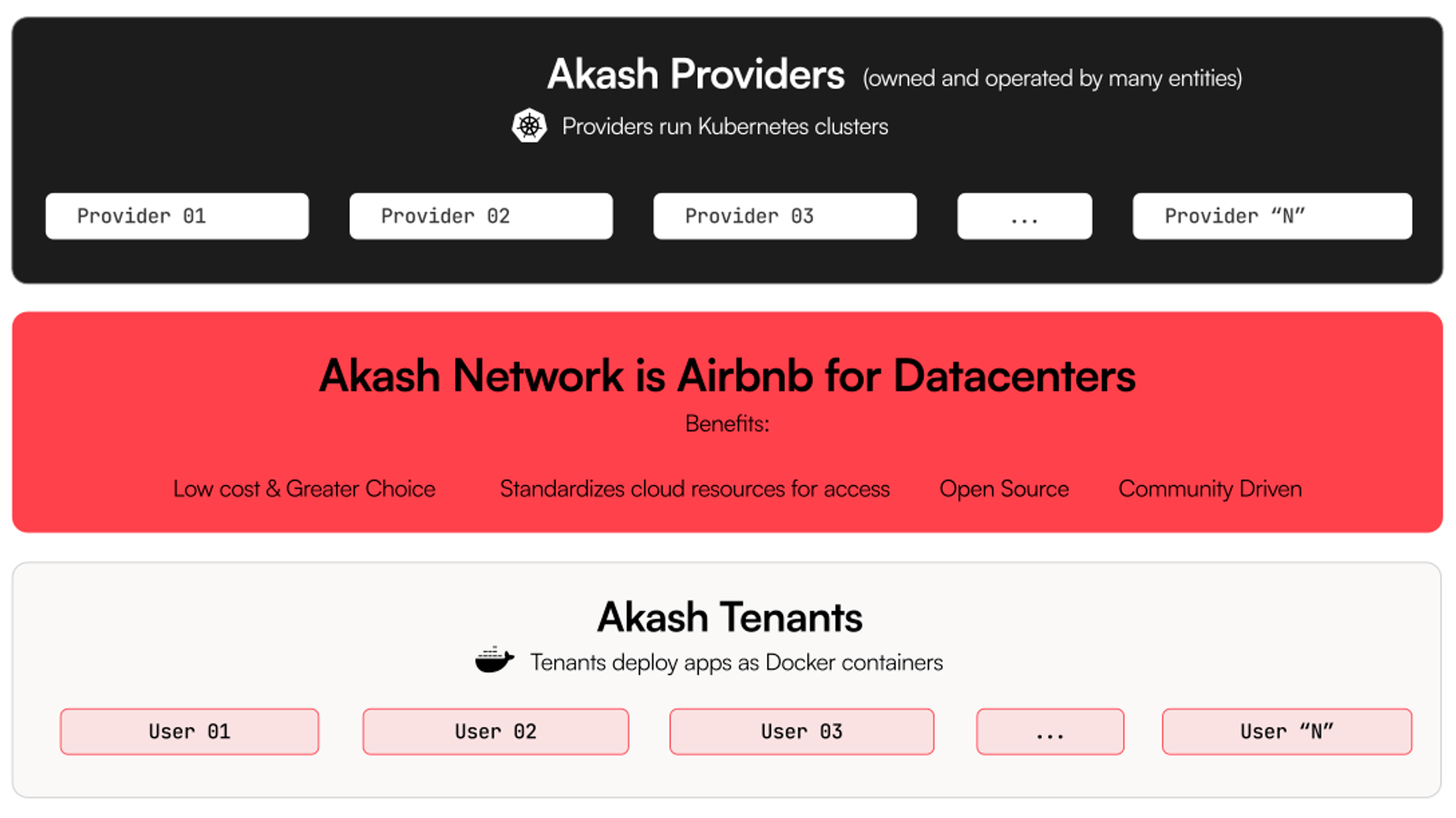Click Standardizes cloud resources for access
This screenshot has height=818, width=1456.
pos(694,489)
